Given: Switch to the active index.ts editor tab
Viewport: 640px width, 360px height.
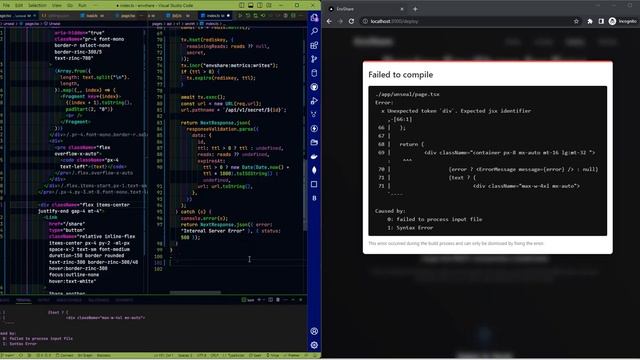Looking at the screenshot, I should (216, 16).
